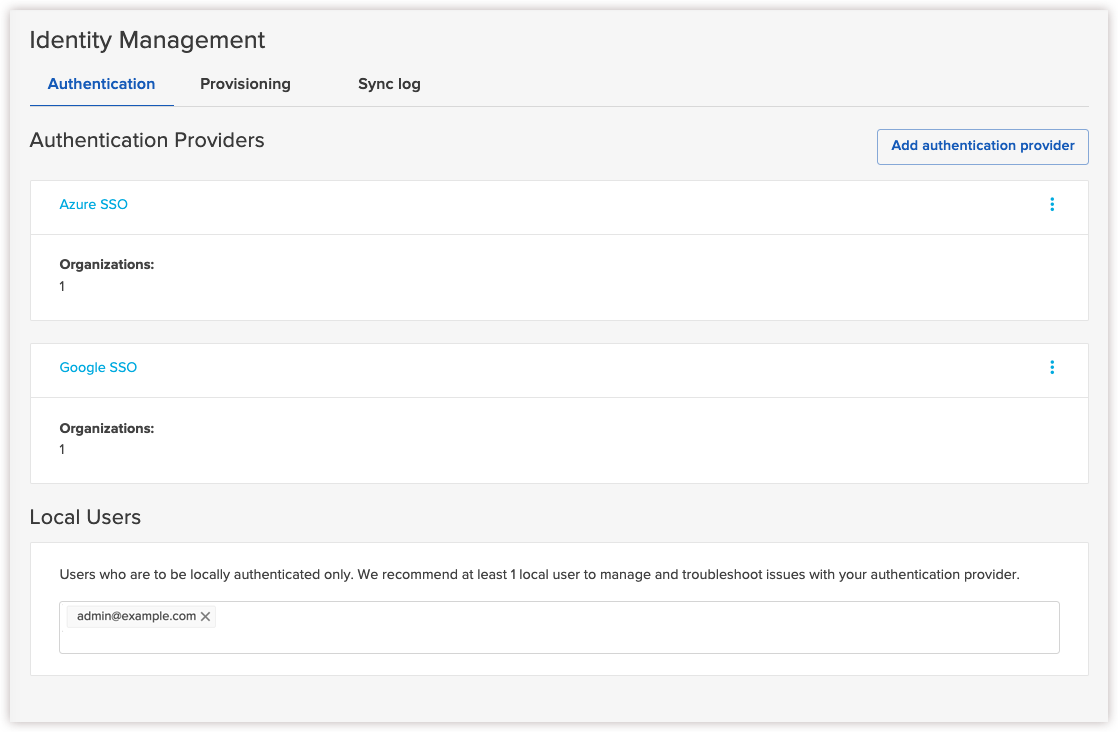Click the Identity Management heading
Screen dimensions: 1118x732
(x=146, y=40)
